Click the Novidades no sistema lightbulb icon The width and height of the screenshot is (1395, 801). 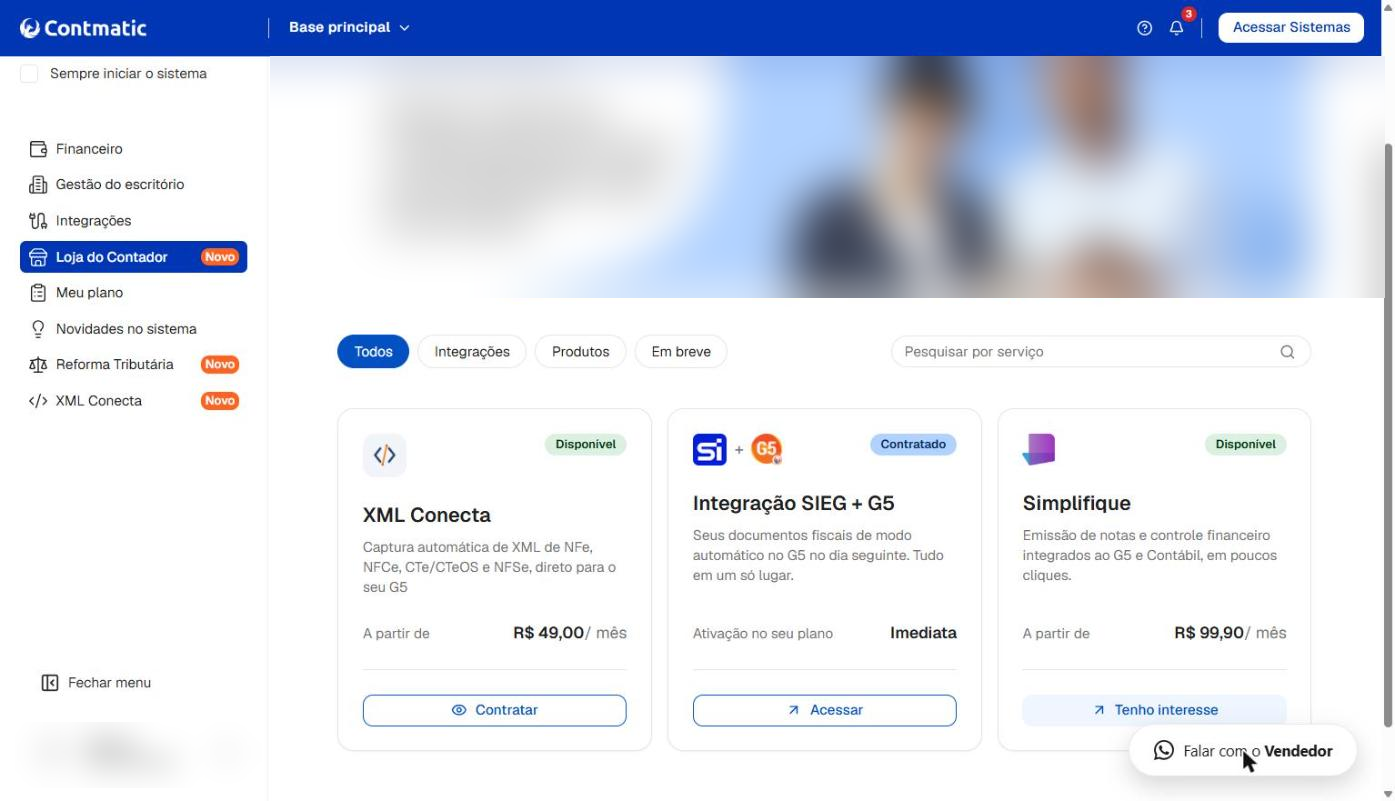(x=39, y=329)
